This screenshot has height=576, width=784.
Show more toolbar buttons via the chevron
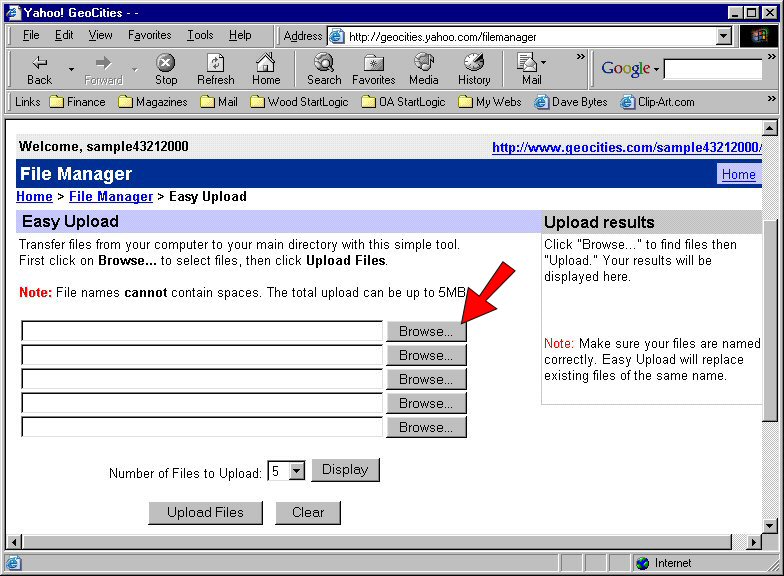click(580, 56)
